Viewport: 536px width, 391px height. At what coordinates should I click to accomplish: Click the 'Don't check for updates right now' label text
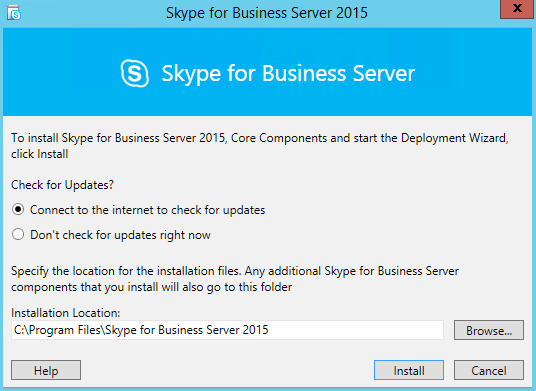[x=120, y=235]
